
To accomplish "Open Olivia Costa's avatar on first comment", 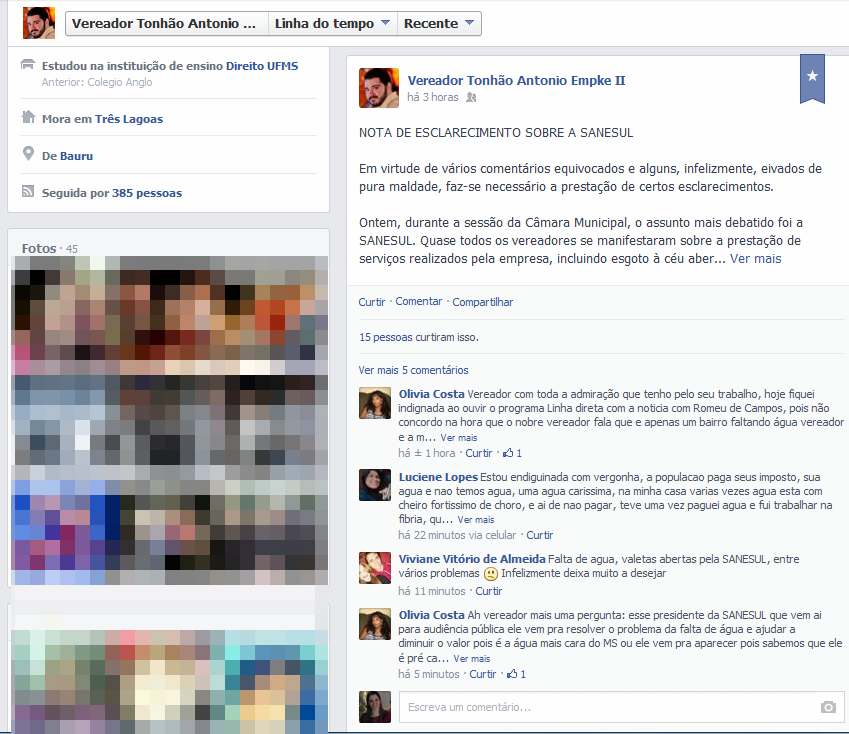I will point(375,403).
